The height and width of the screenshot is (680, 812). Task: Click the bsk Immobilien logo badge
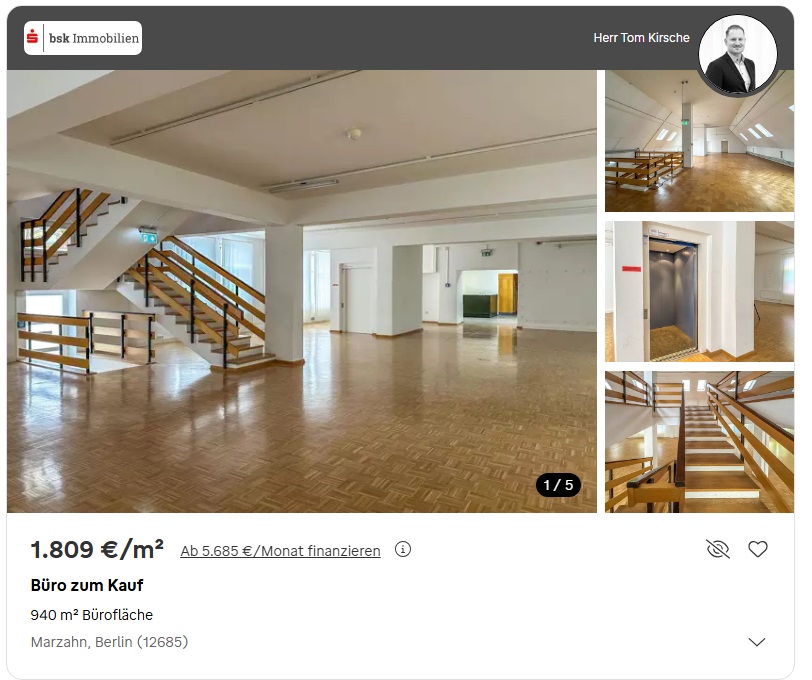83,38
